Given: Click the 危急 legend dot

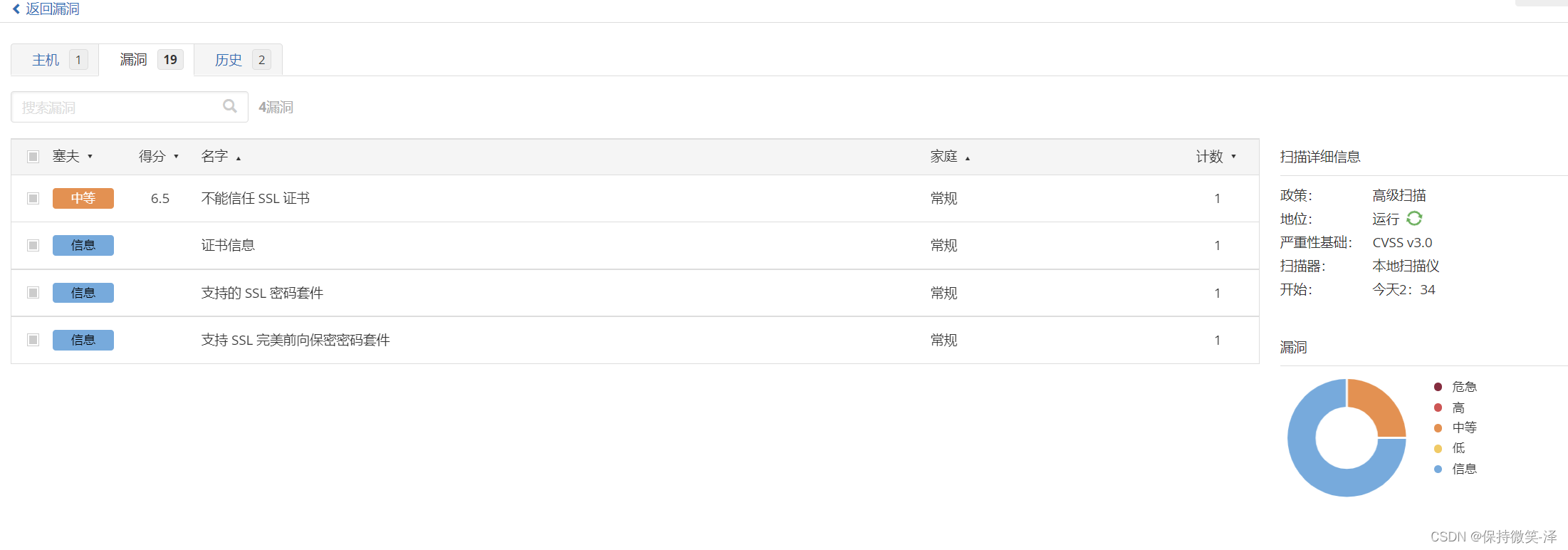Looking at the screenshot, I should [x=1438, y=387].
